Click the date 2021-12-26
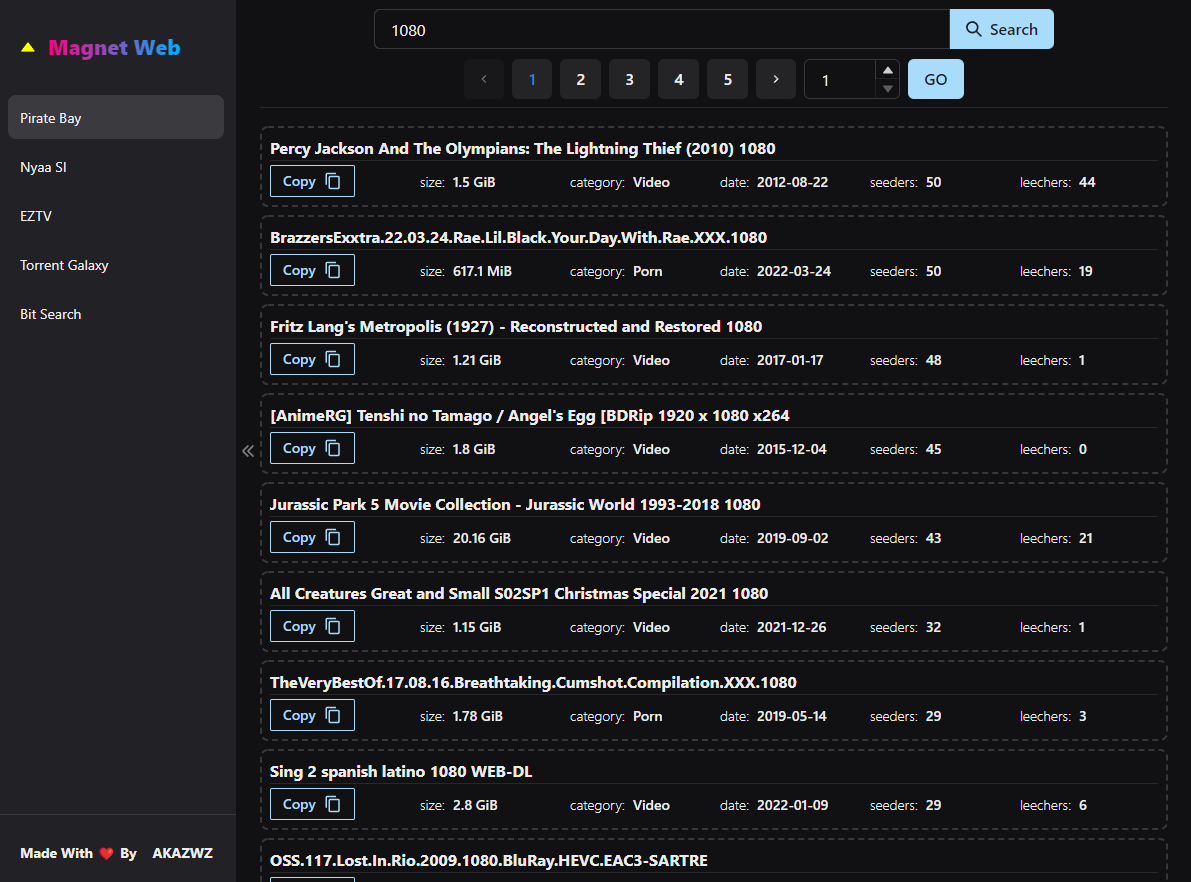The width and height of the screenshot is (1191, 882). pos(791,628)
